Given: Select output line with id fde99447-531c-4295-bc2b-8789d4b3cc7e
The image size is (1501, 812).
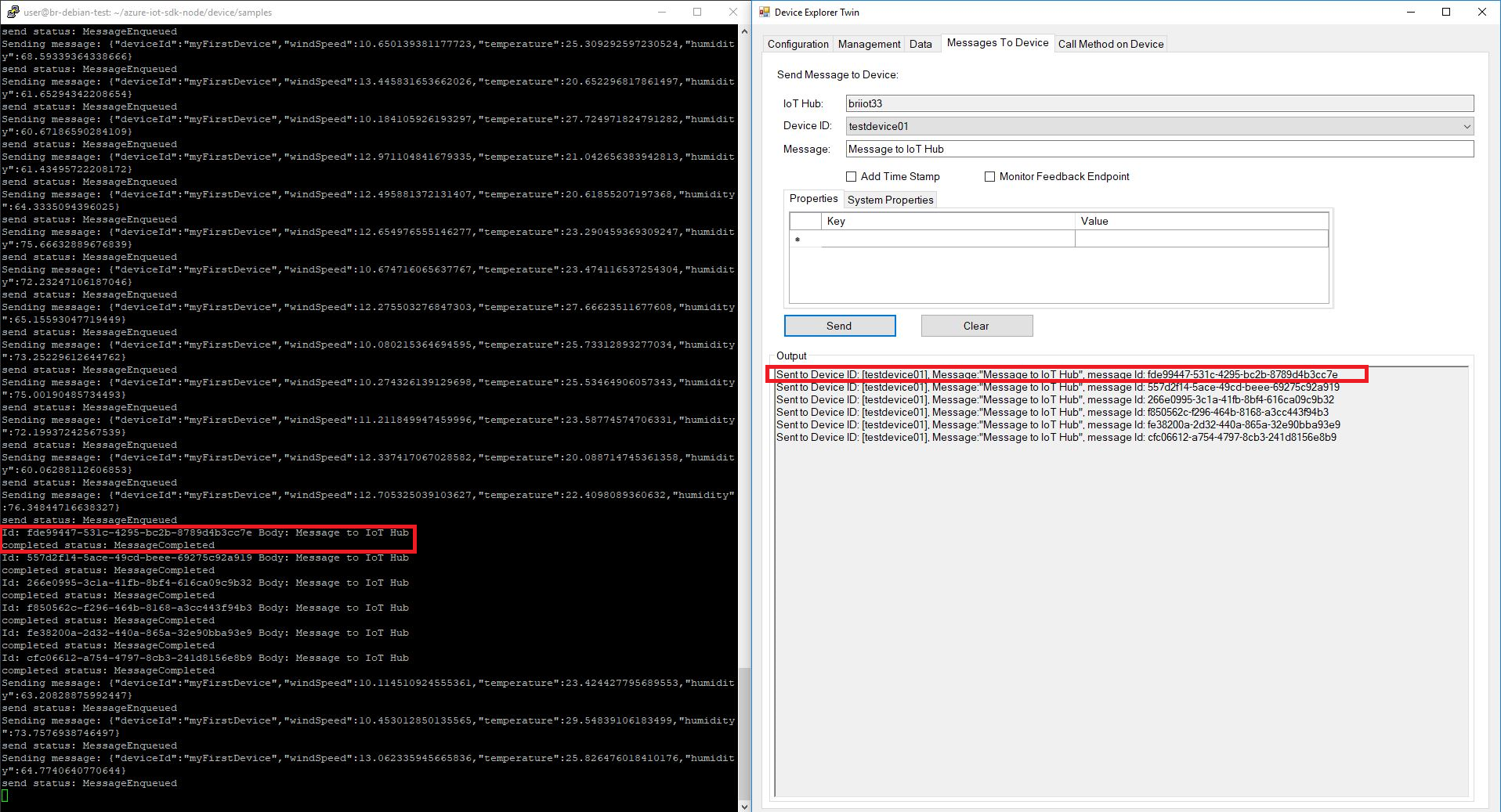Looking at the screenshot, I should coord(1057,374).
